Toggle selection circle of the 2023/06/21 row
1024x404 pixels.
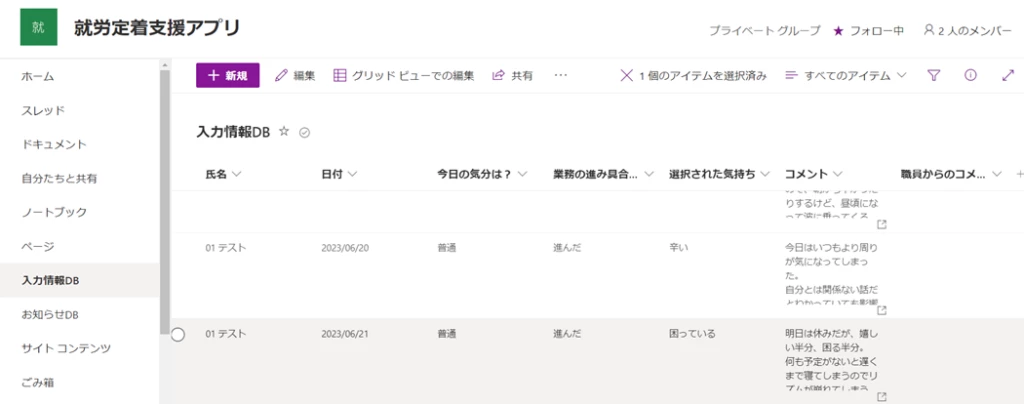click(x=178, y=335)
